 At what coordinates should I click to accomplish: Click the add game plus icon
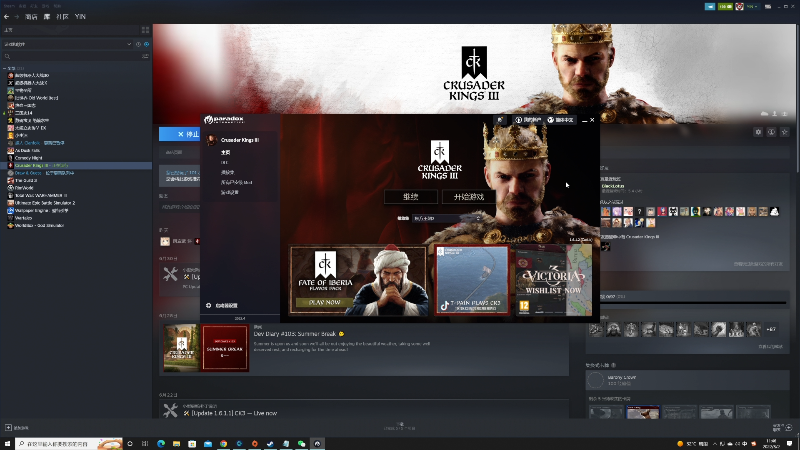click(x=8, y=428)
